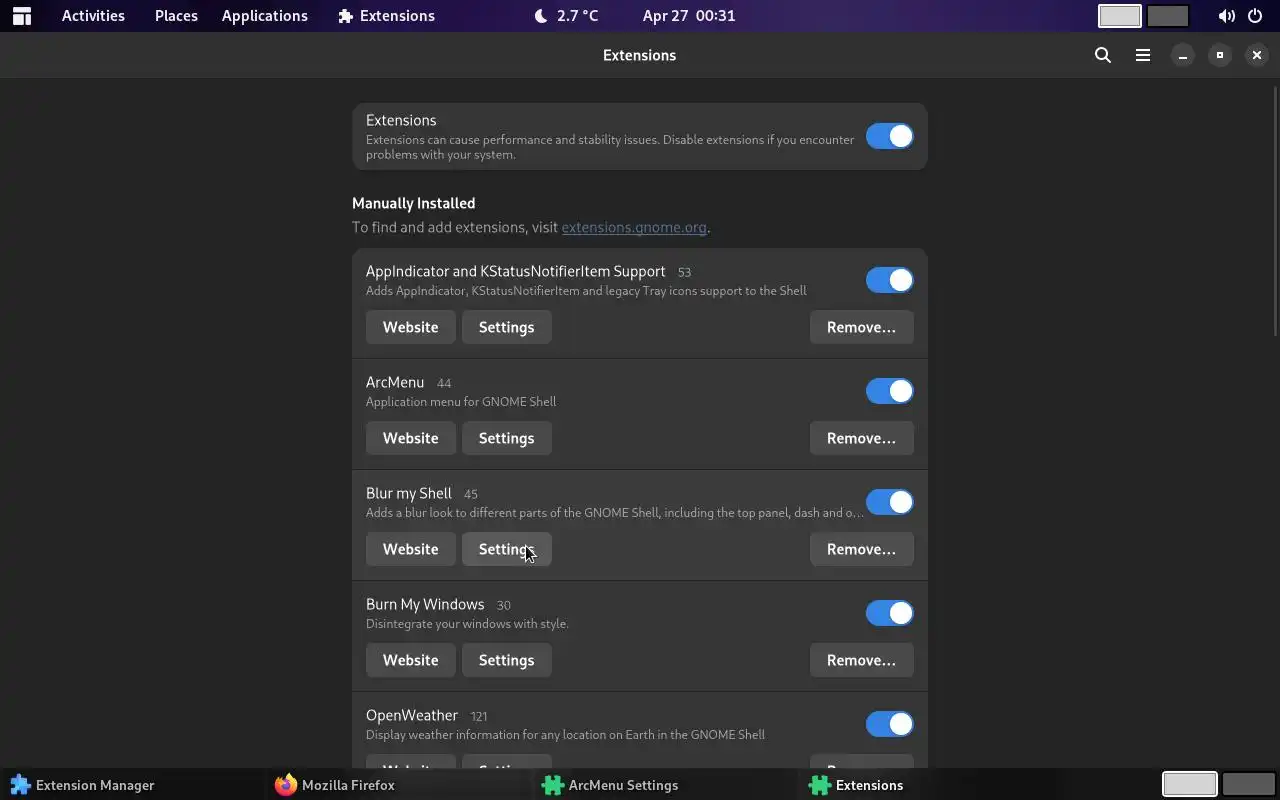Viewport: 1280px width, 800px height.
Task: Turn off Blur my Shell extension
Action: point(890,502)
